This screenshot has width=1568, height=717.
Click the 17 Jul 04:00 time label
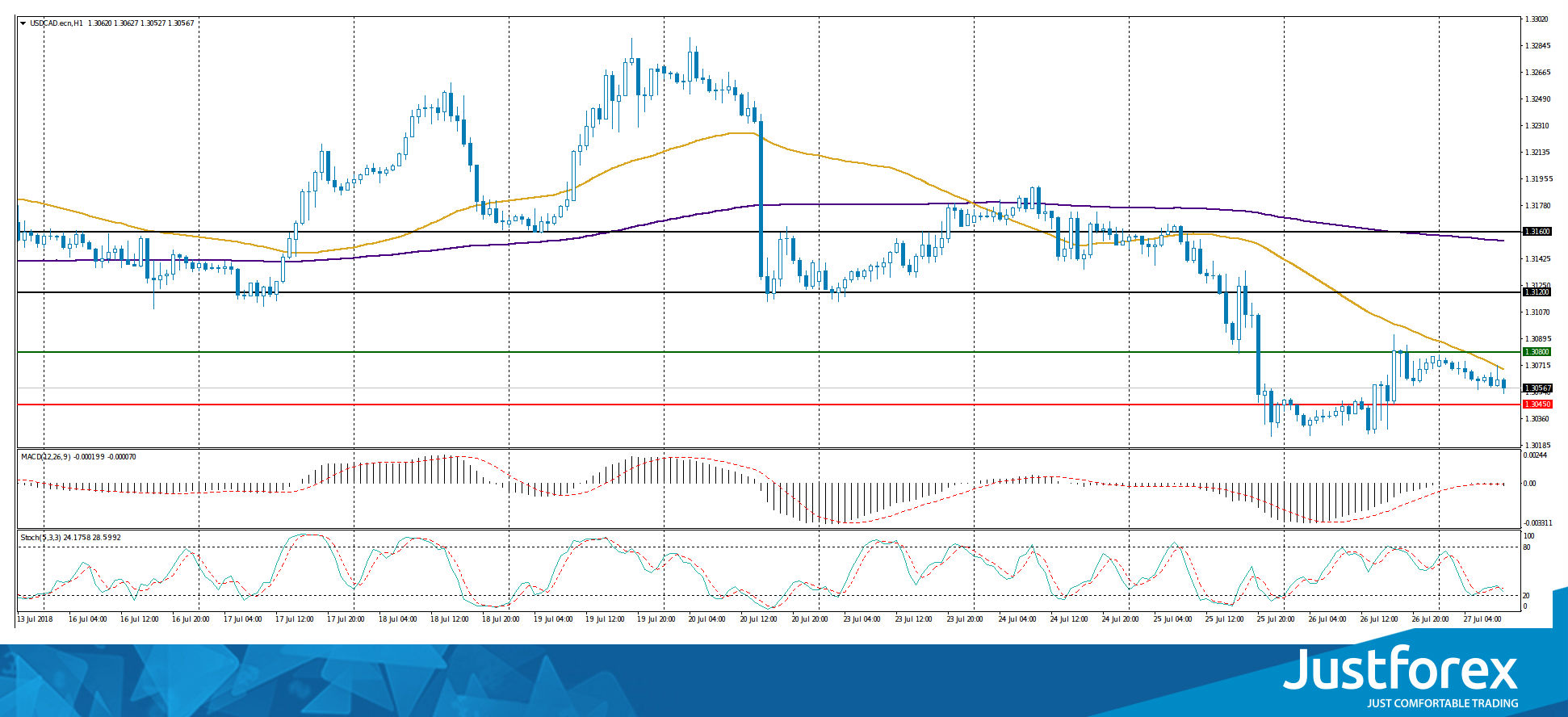pos(243,619)
